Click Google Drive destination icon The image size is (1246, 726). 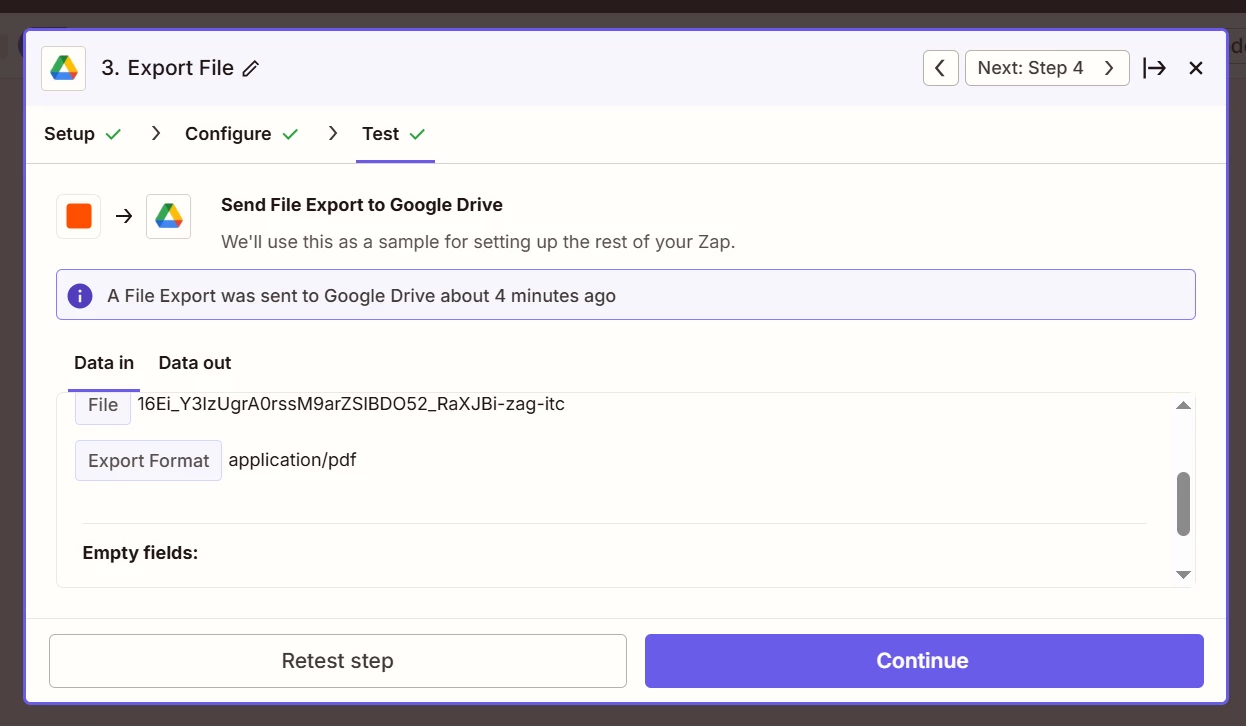click(168, 216)
